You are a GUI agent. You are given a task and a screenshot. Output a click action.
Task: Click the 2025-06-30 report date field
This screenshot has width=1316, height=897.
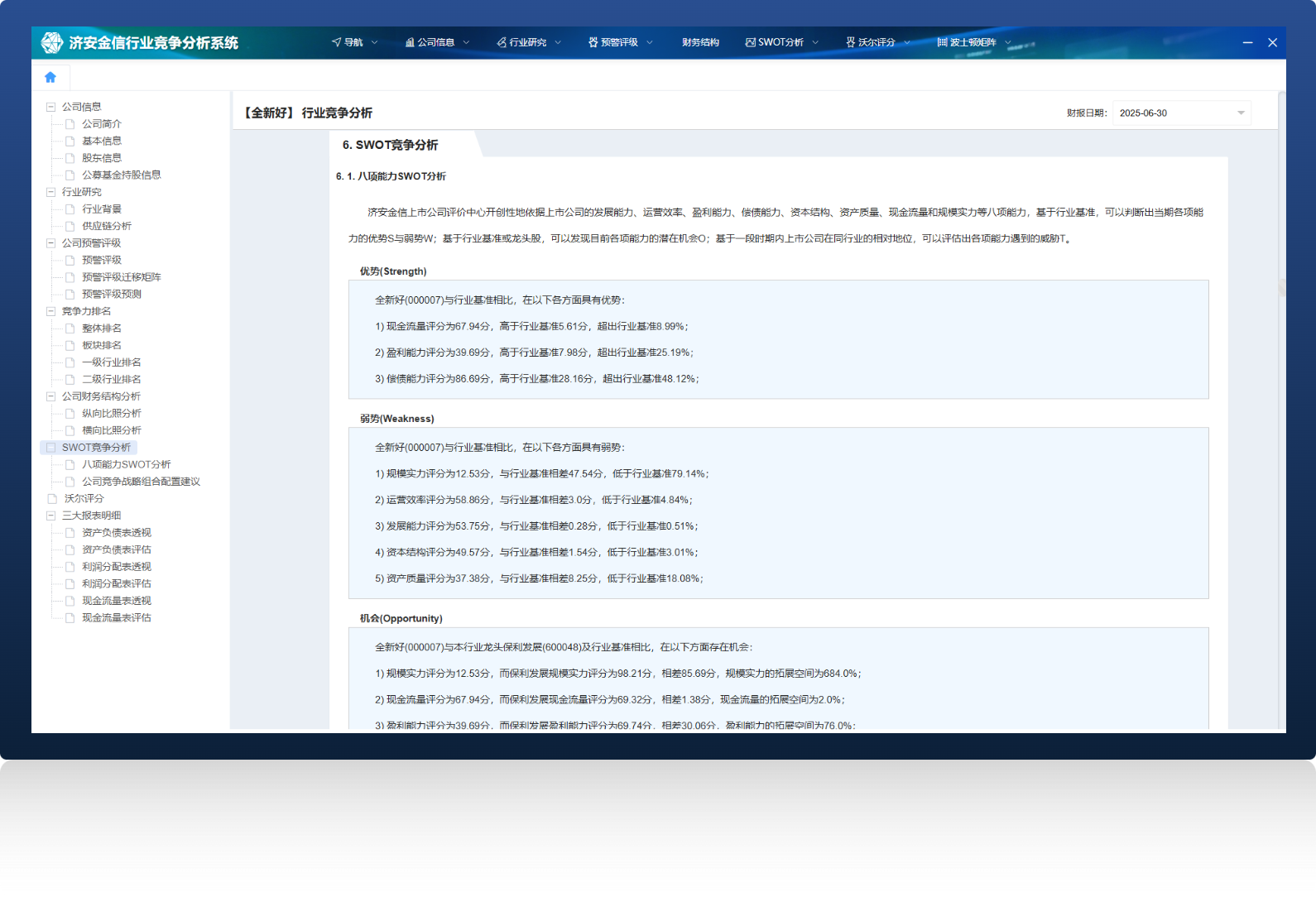pyautogui.click(x=1171, y=113)
